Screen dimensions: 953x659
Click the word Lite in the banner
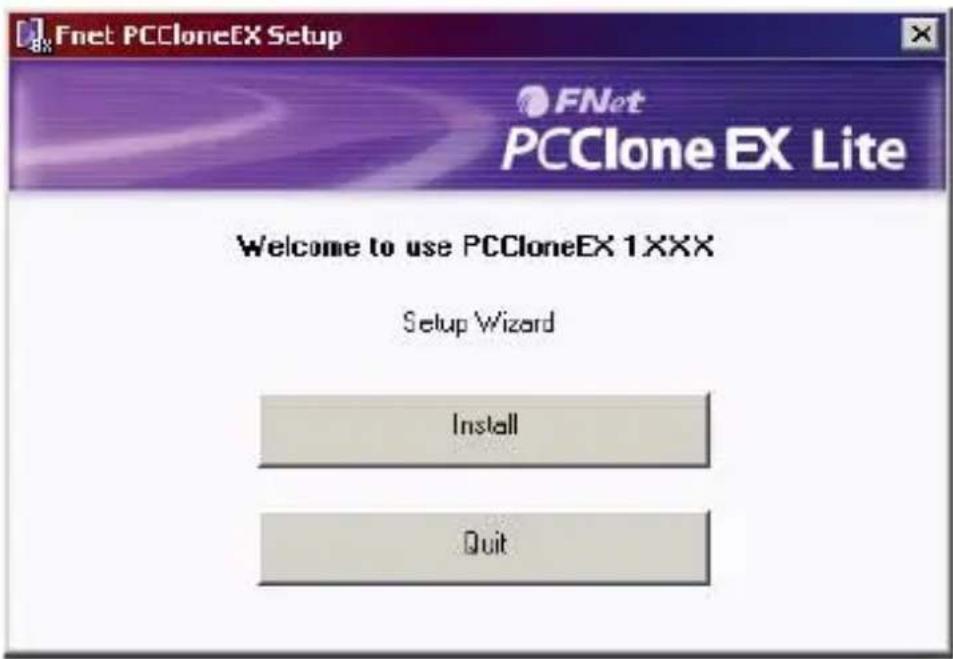[858, 149]
